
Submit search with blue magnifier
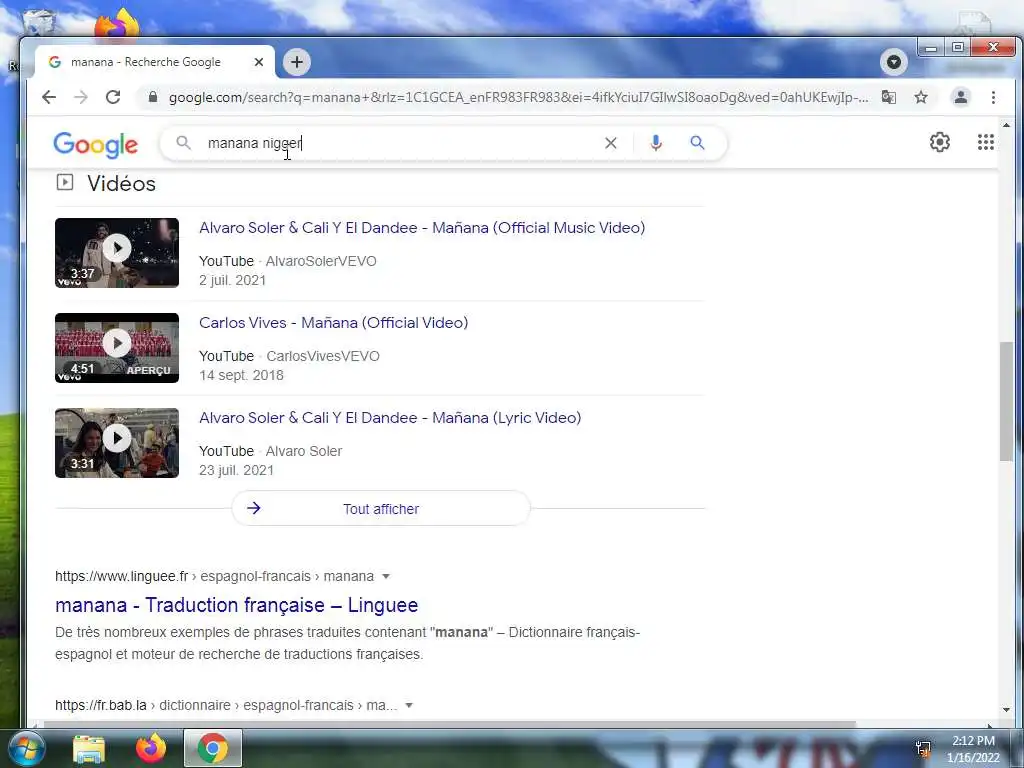tap(697, 142)
